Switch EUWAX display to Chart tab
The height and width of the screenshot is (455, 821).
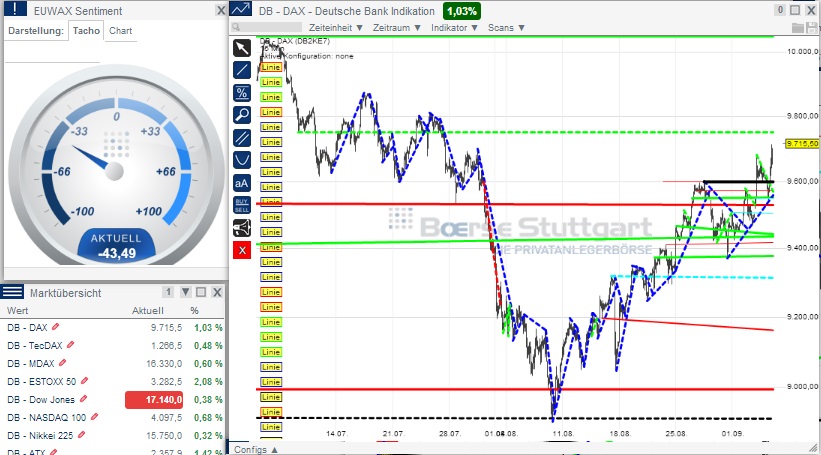tap(120, 30)
